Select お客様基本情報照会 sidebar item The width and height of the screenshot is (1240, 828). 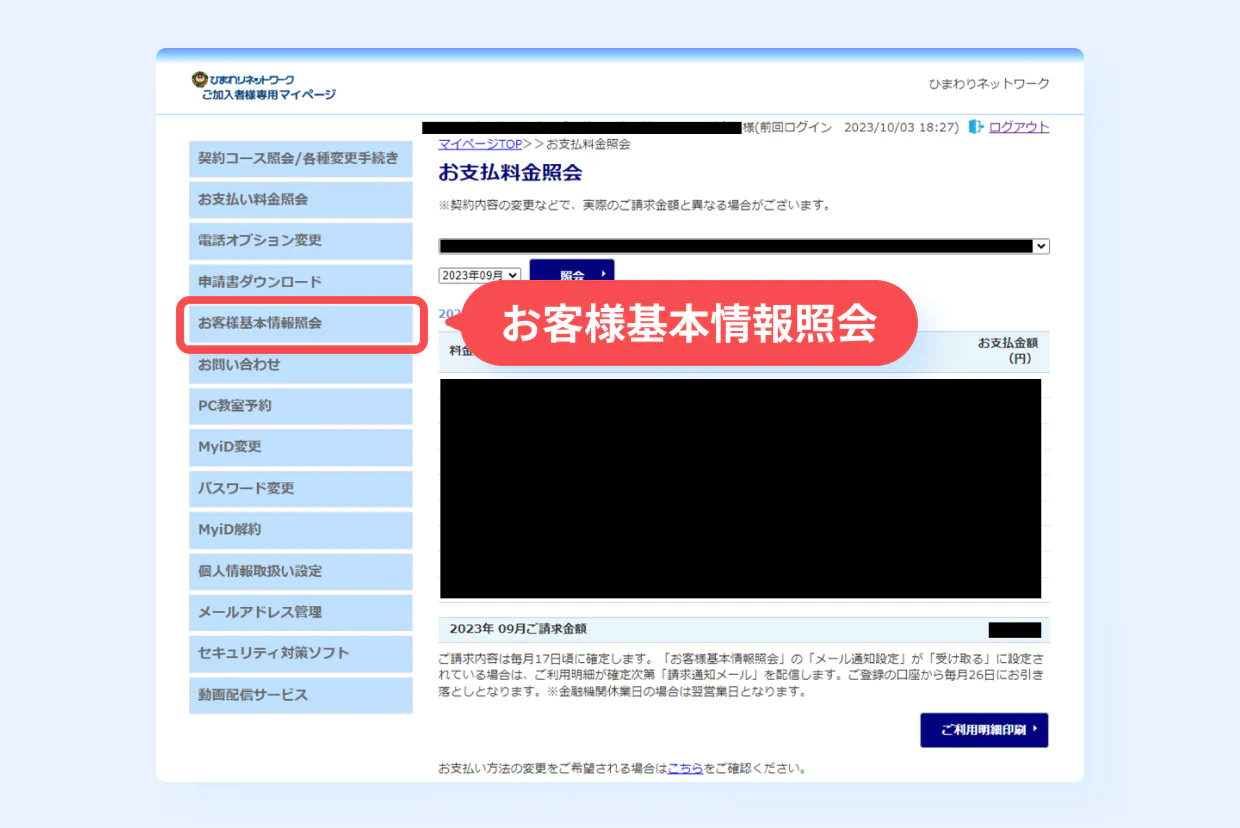tap(300, 323)
